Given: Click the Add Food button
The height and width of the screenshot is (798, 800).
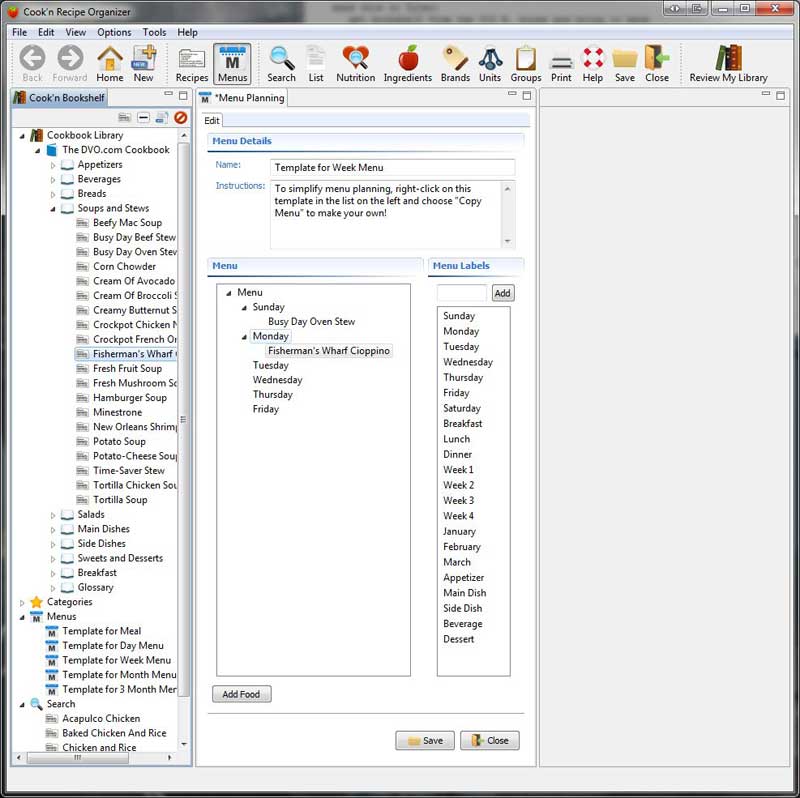Looking at the screenshot, I should (241, 694).
